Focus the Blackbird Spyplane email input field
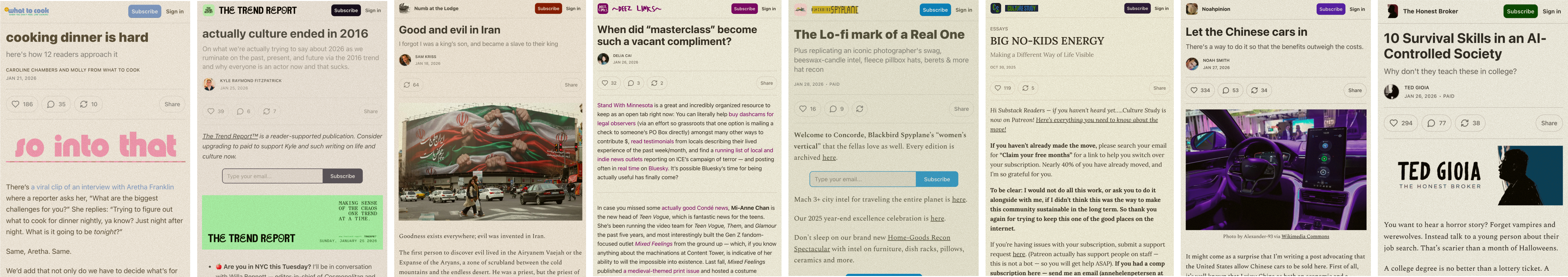 [x=863, y=179]
